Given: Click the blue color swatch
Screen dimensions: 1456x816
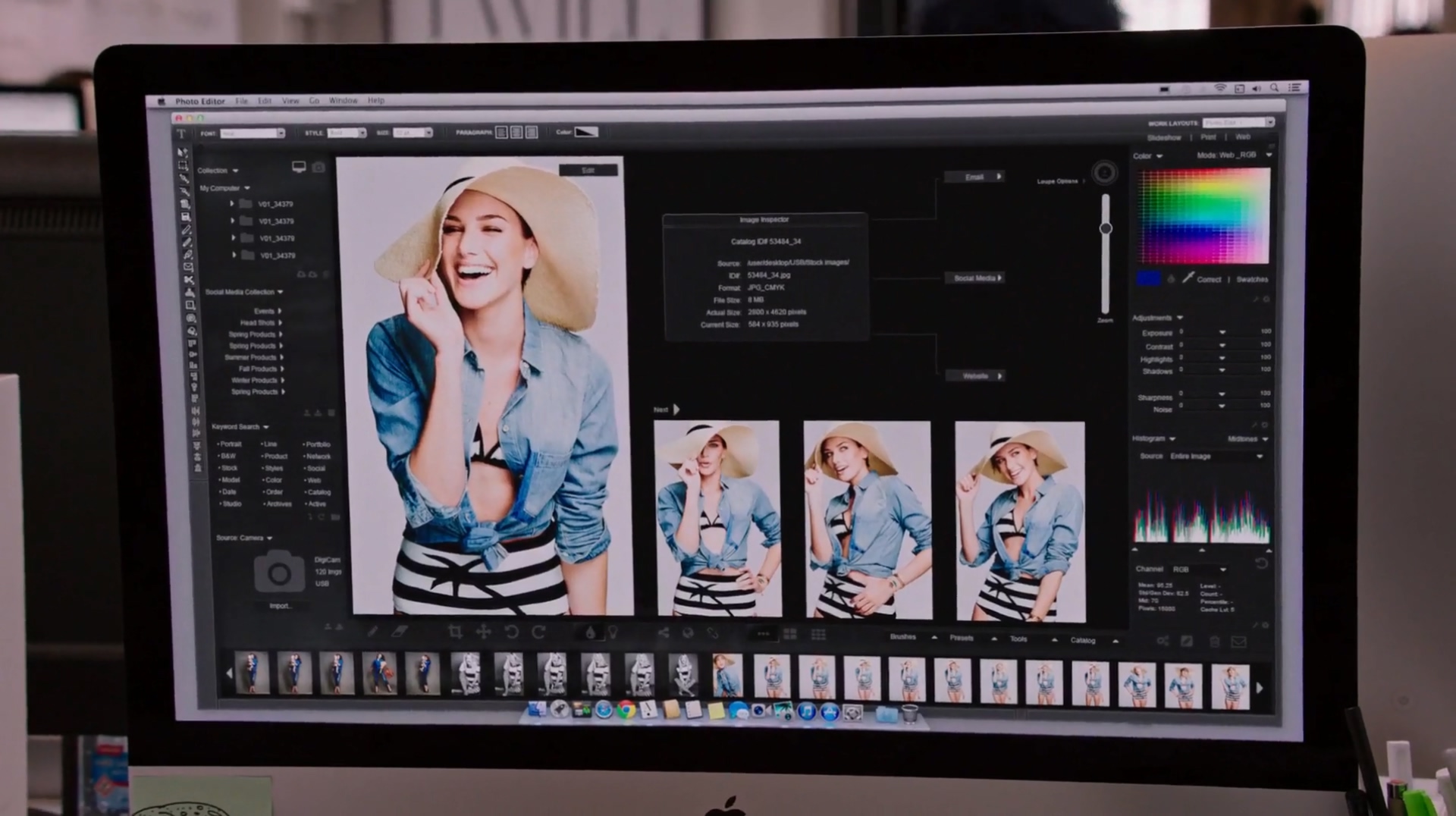Looking at the screenshot, I should point(1148,278).
